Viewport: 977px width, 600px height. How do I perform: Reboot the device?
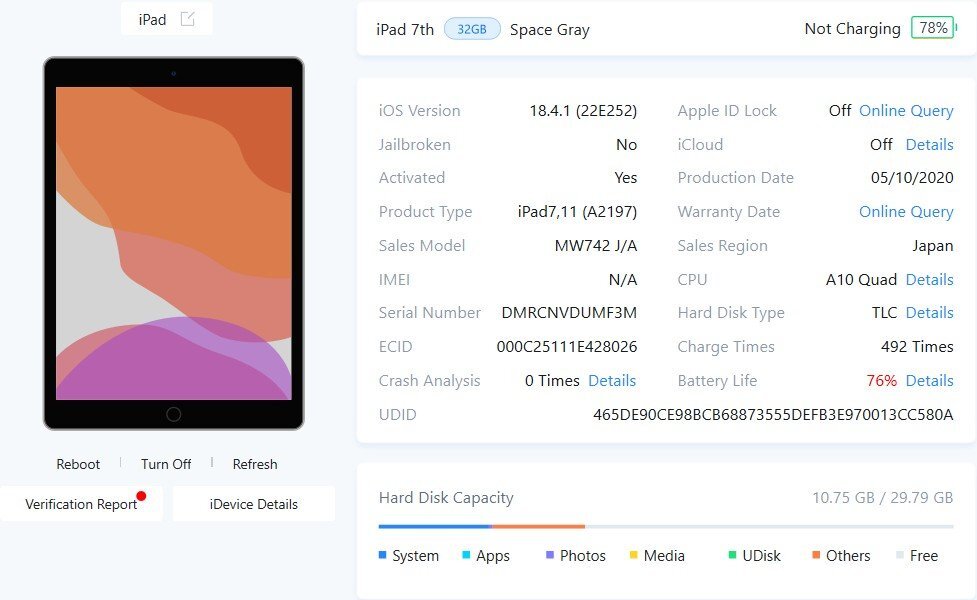78,464
